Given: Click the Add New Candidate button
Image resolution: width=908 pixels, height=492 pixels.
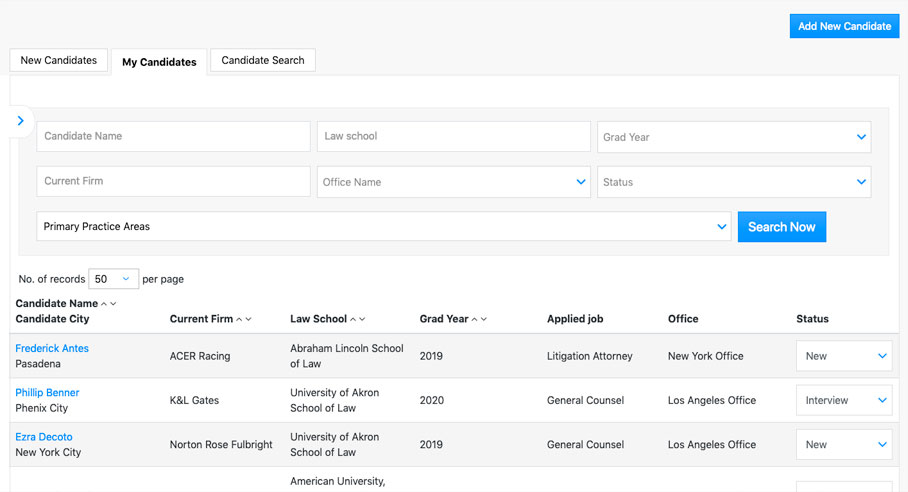Looking at the screenshot, I should pyautogui.click(x=844, y=26).
